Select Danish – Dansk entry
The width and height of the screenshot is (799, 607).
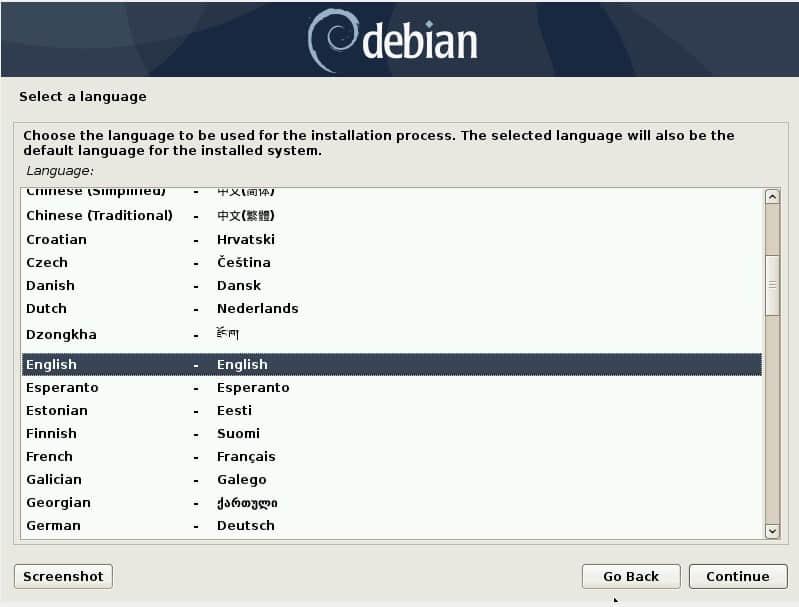click(390, 286)
